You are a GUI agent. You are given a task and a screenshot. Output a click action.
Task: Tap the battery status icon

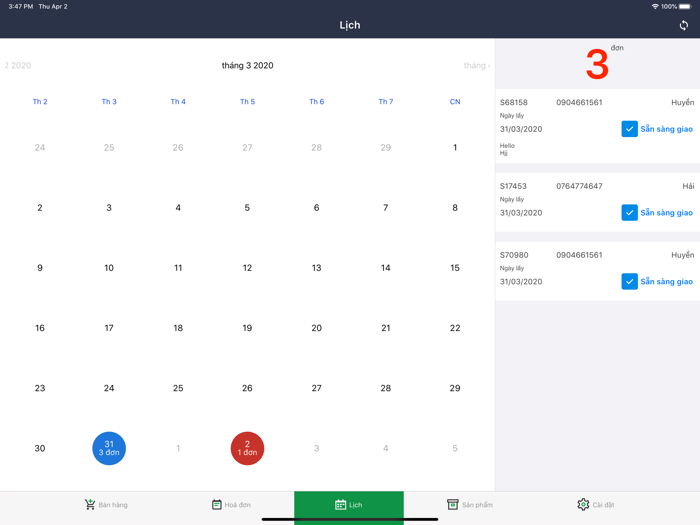(x=686, y=7)
